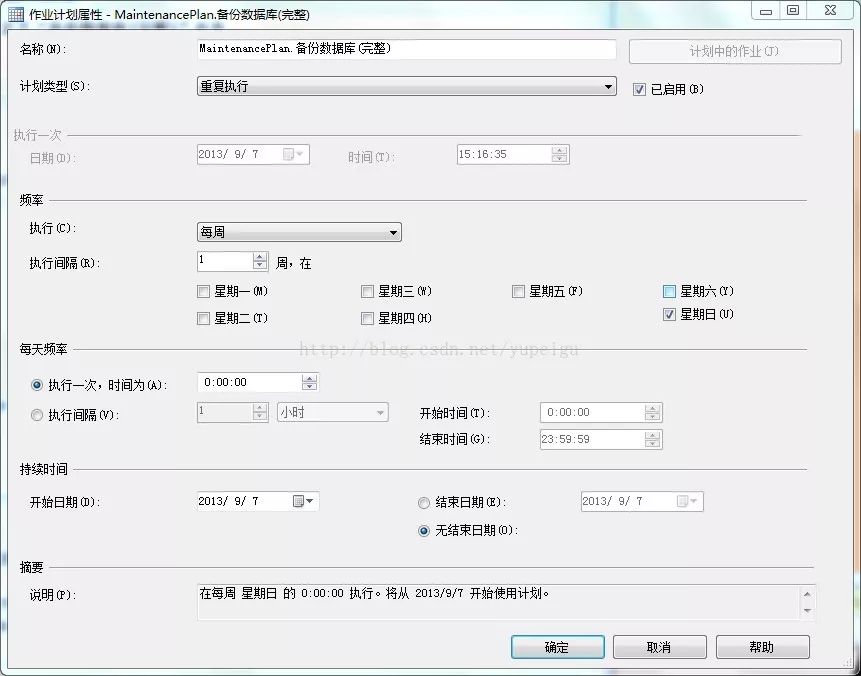This screenshot has width=861, height=676.
Task: Open the start date calendar picker icon
Action: (302, 501)
